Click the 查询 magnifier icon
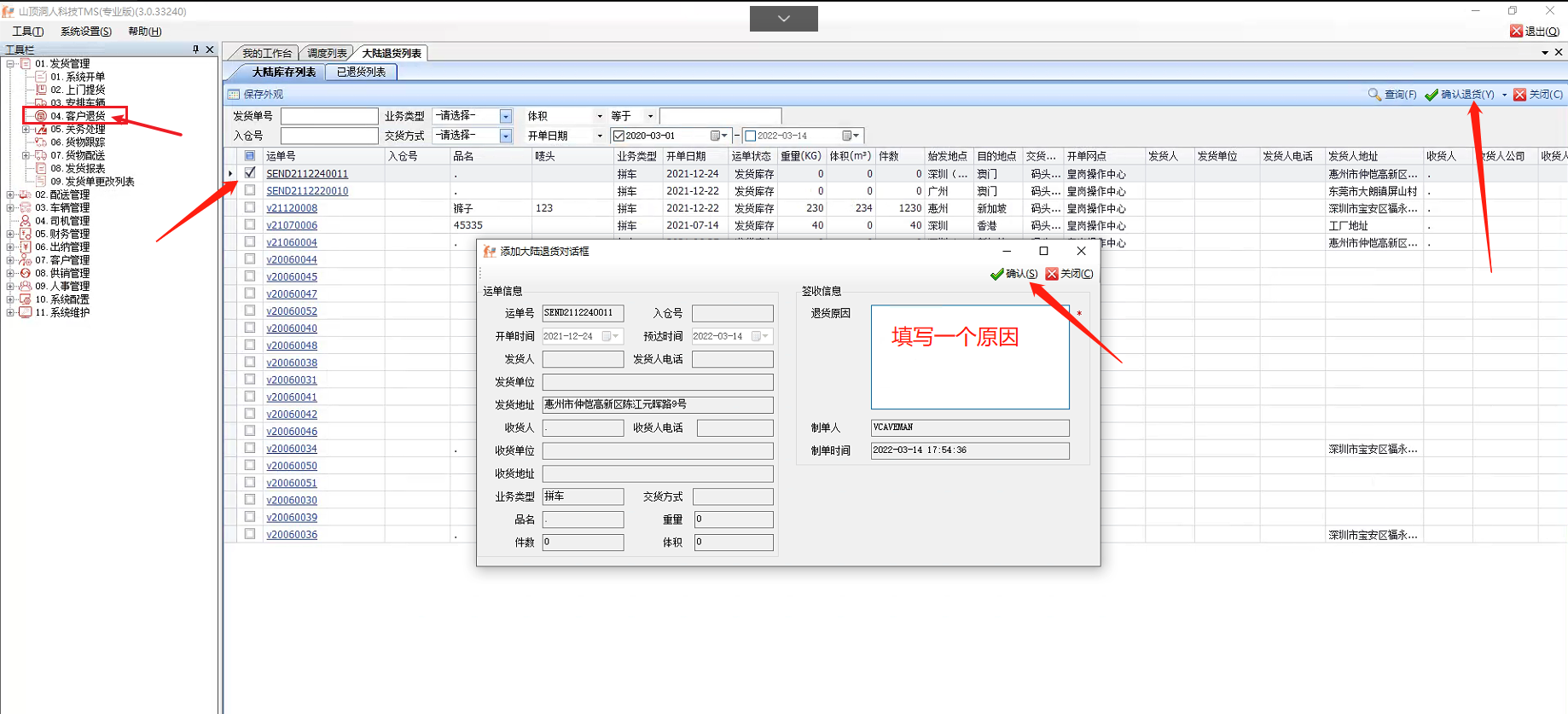The width and height of the screenshot is (1568, 714). pos(1373,95)
